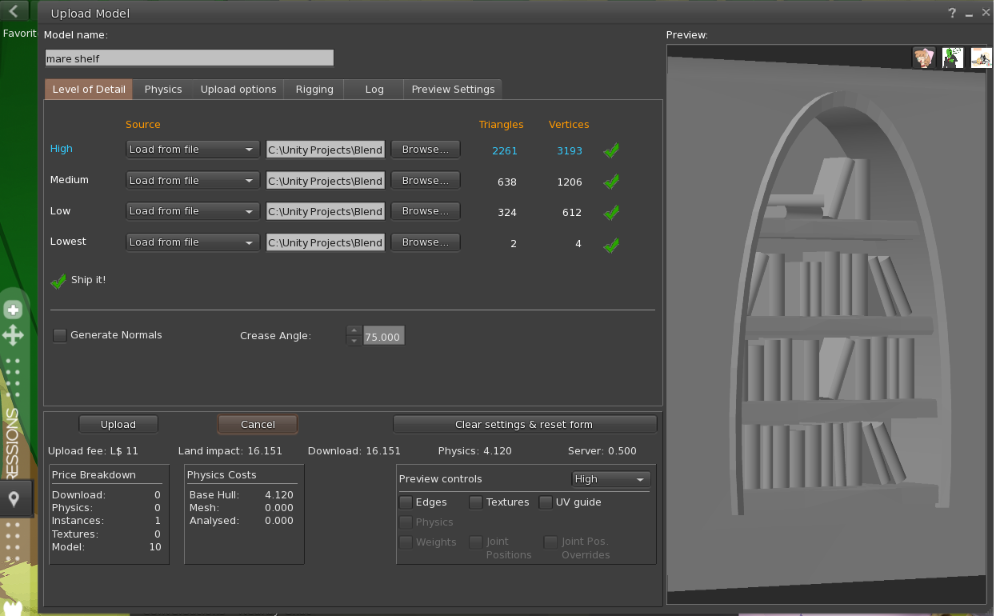This screenshot has height=616, width=994.
Task: Click the Model name text field
Action: [x=189, y=58]
